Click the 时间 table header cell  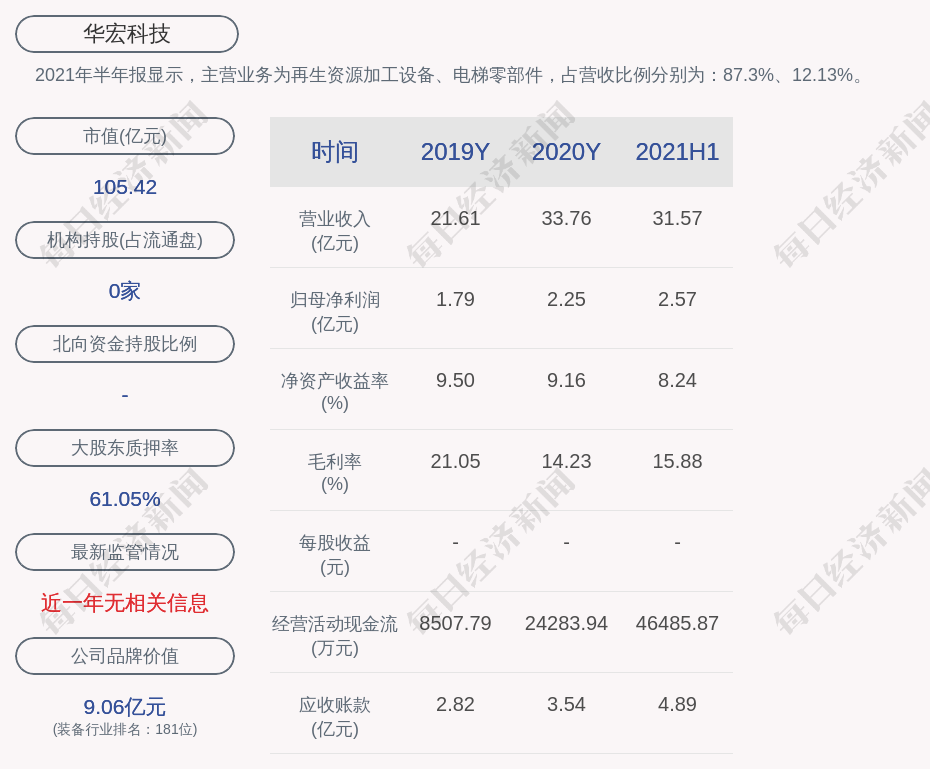point(335,152)
